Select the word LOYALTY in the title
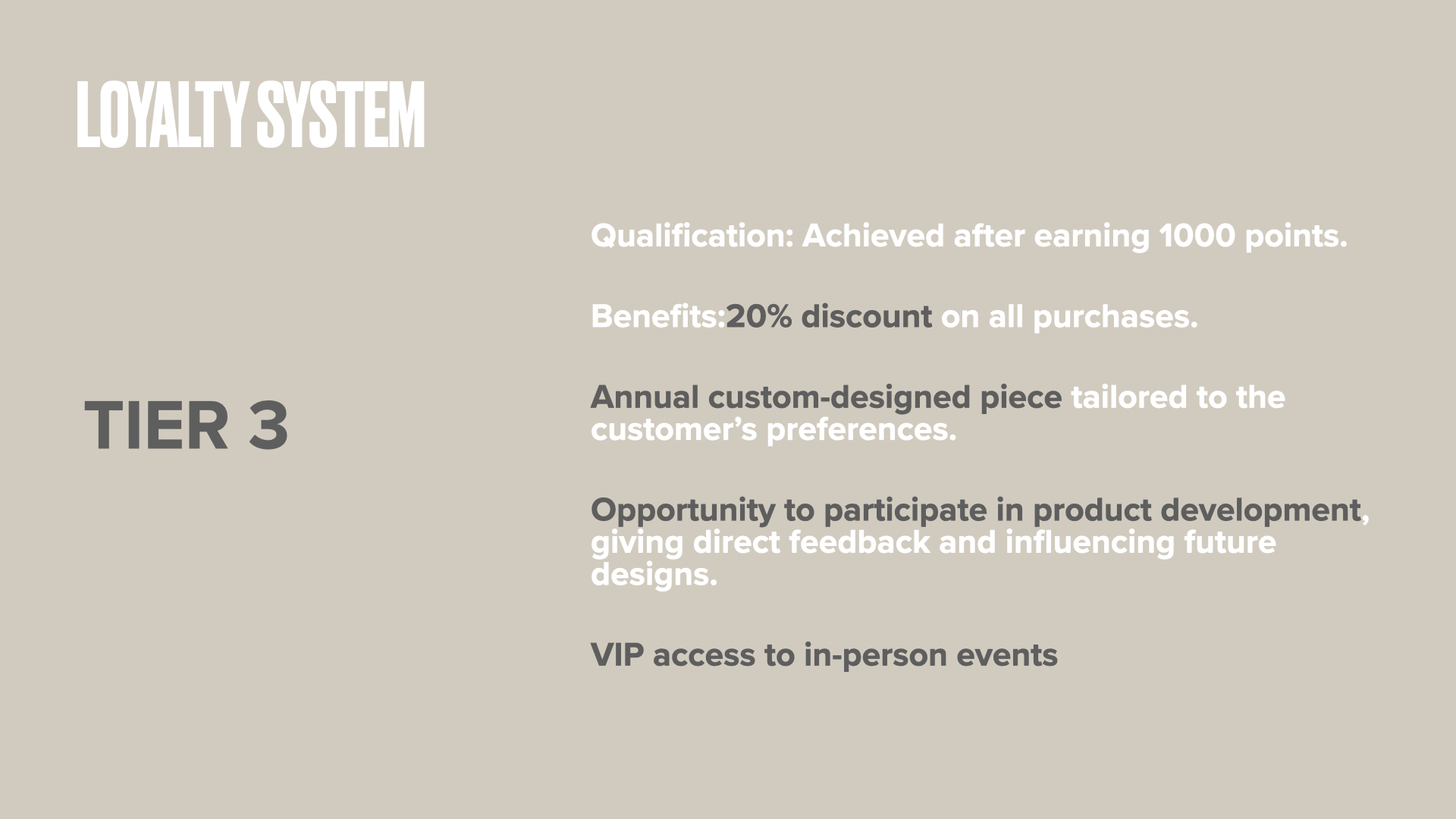1456x819 pixels. [162, 115]
